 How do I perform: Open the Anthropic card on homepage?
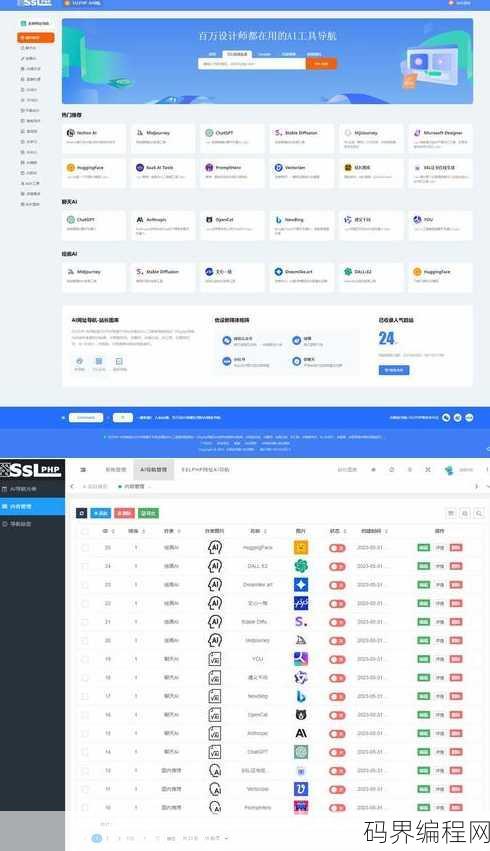[x=163, y=225]
